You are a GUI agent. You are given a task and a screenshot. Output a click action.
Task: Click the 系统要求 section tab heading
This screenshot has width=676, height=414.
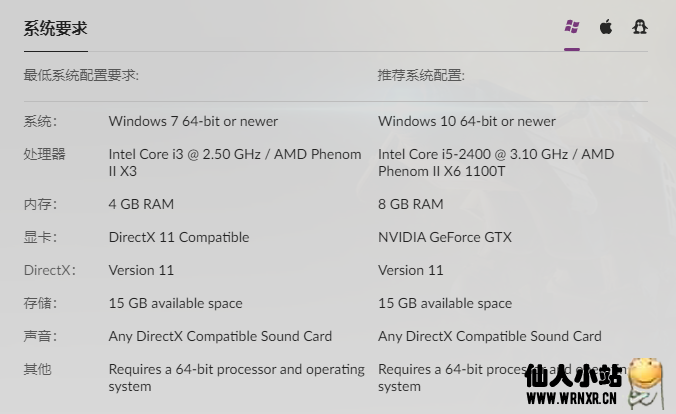pos(56,28)
